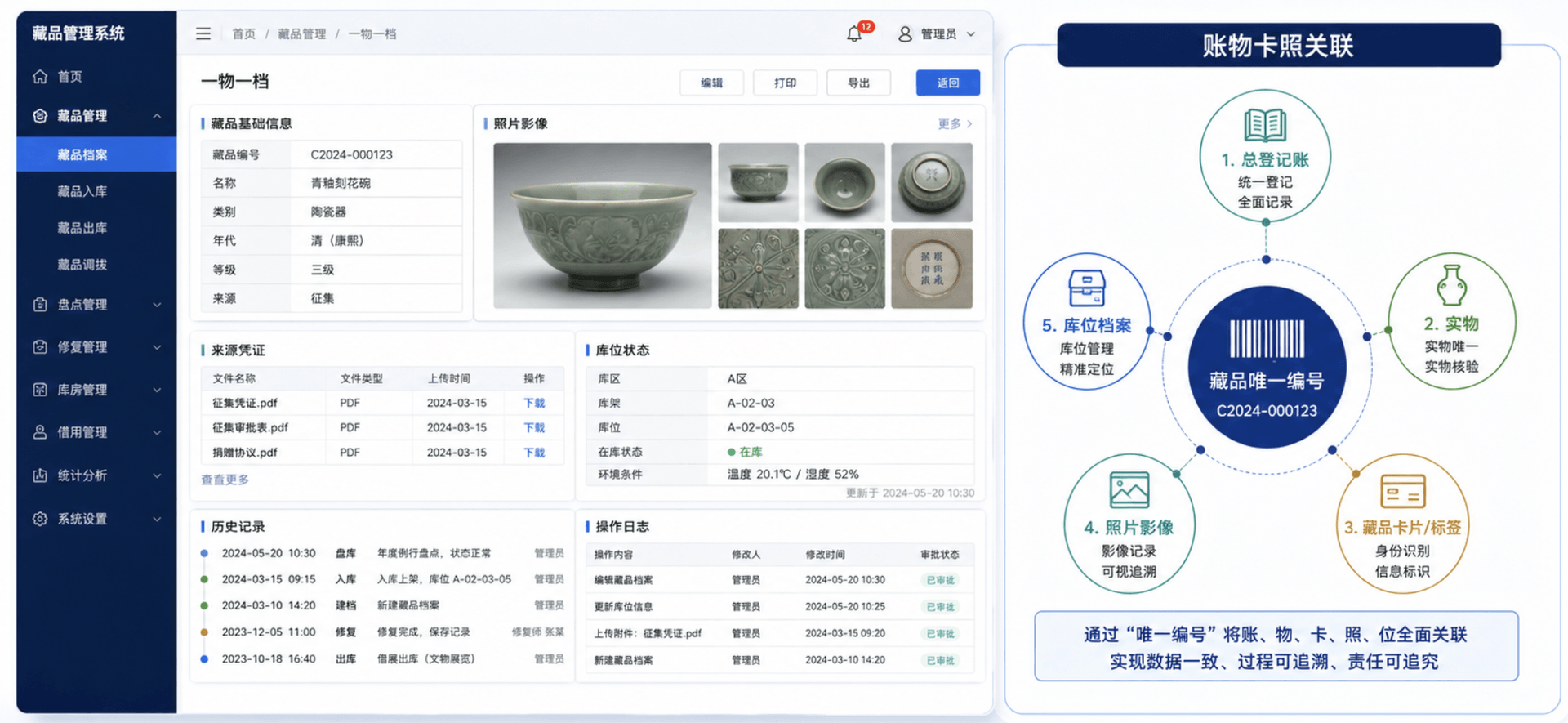Screen dimensions: 1568x723
Task: Click the 借用管理 person icon
Action: (x=40, y=432)
